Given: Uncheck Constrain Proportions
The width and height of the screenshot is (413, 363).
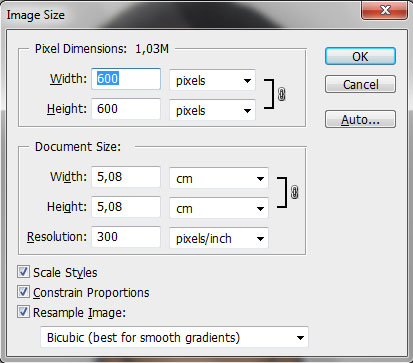Looking at the screenshot, I should click(23, 292).
